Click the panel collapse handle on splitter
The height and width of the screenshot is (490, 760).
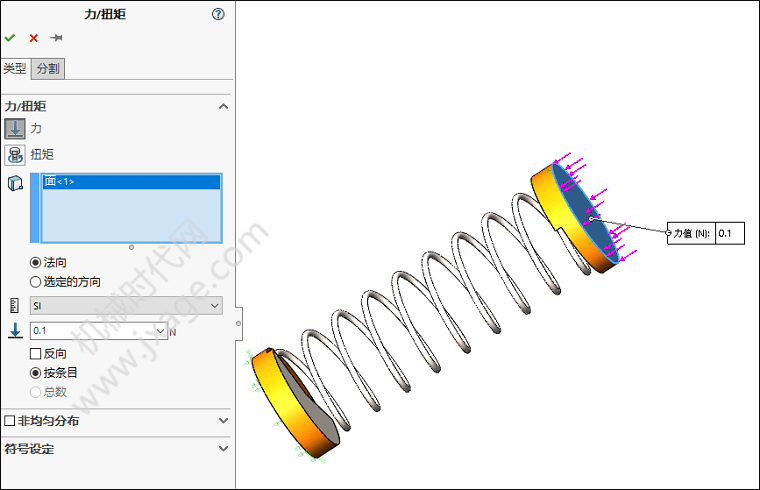tap(238, 323)
